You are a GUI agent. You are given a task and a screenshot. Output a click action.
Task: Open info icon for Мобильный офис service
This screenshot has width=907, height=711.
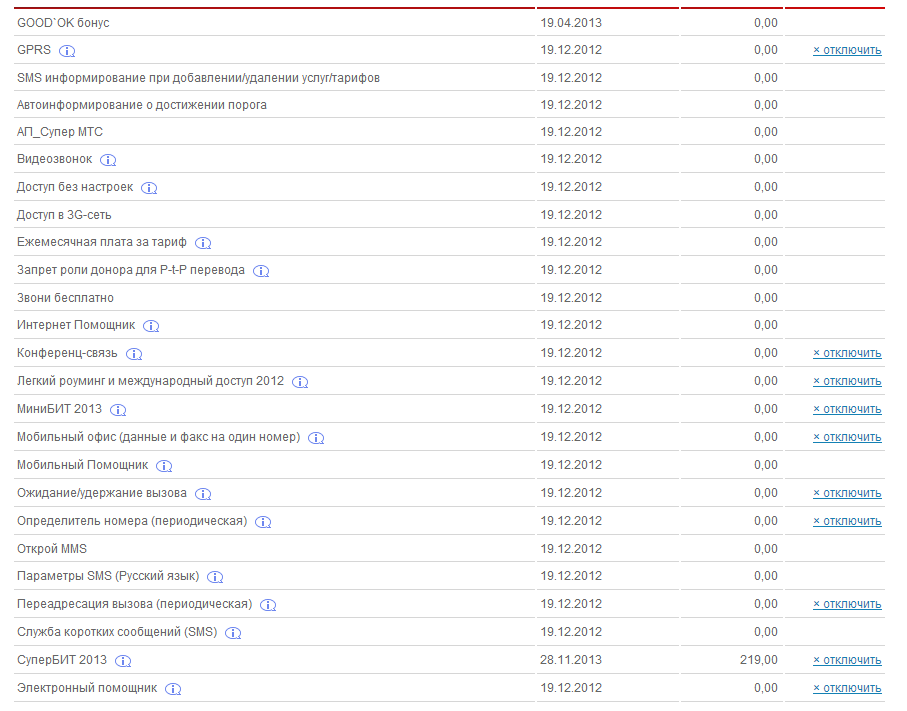tap(316, 438)
